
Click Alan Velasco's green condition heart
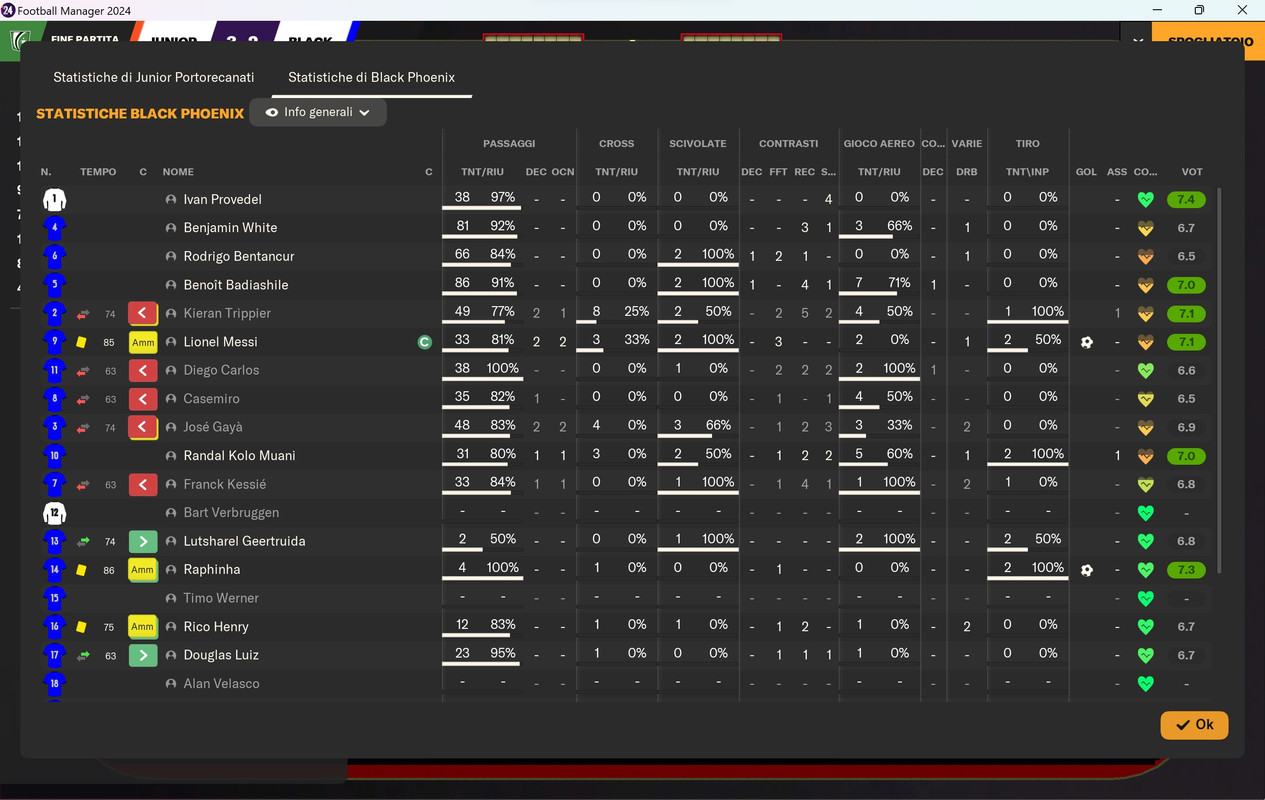pos(1146,684)
